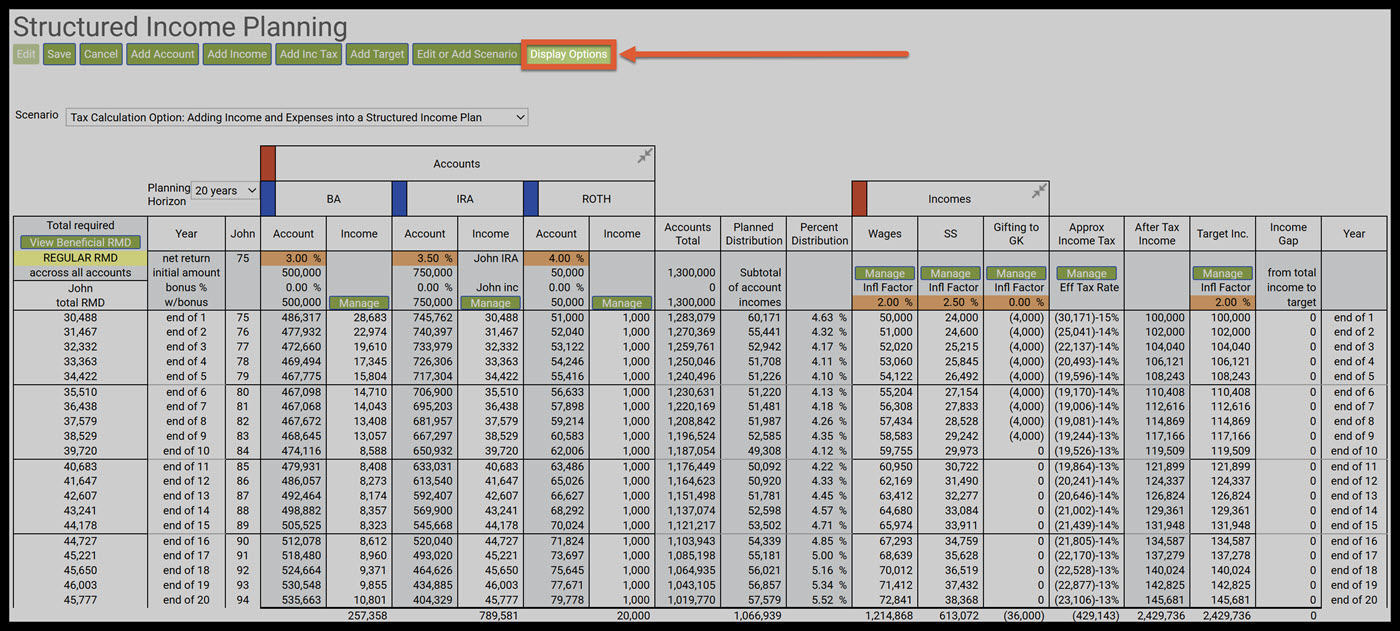Click Accounts Total column header
The height and width of the screenshot is (631, 1400).
[688, 234]
